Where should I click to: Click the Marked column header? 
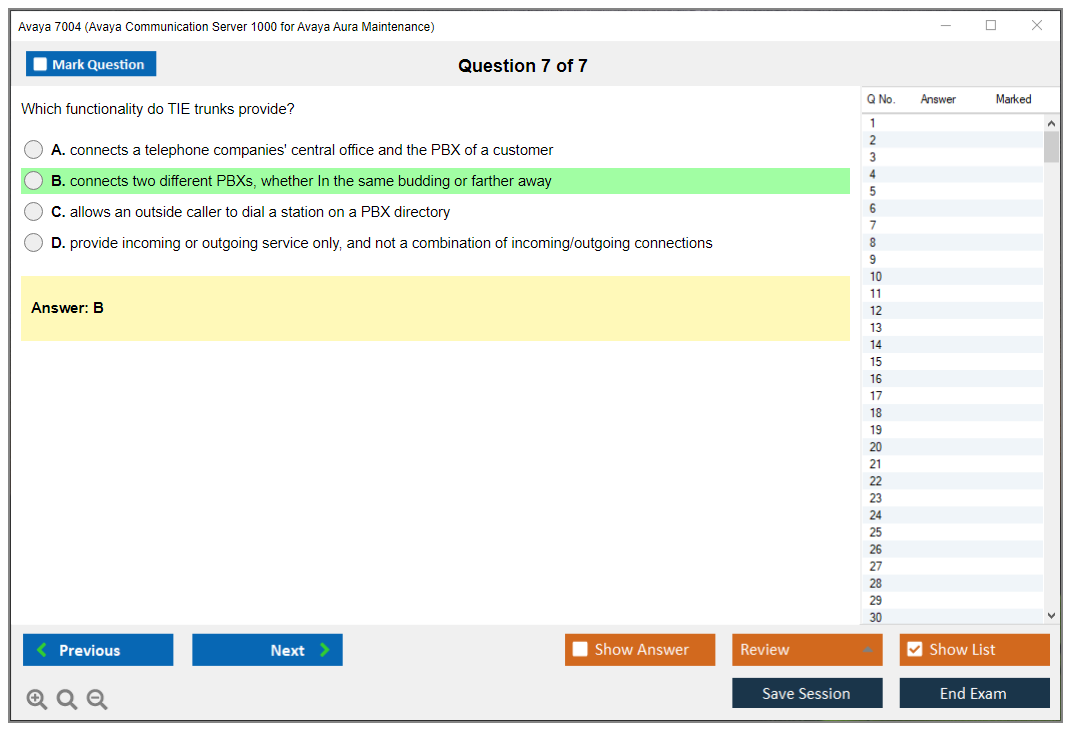click(x=1013, y=99)
